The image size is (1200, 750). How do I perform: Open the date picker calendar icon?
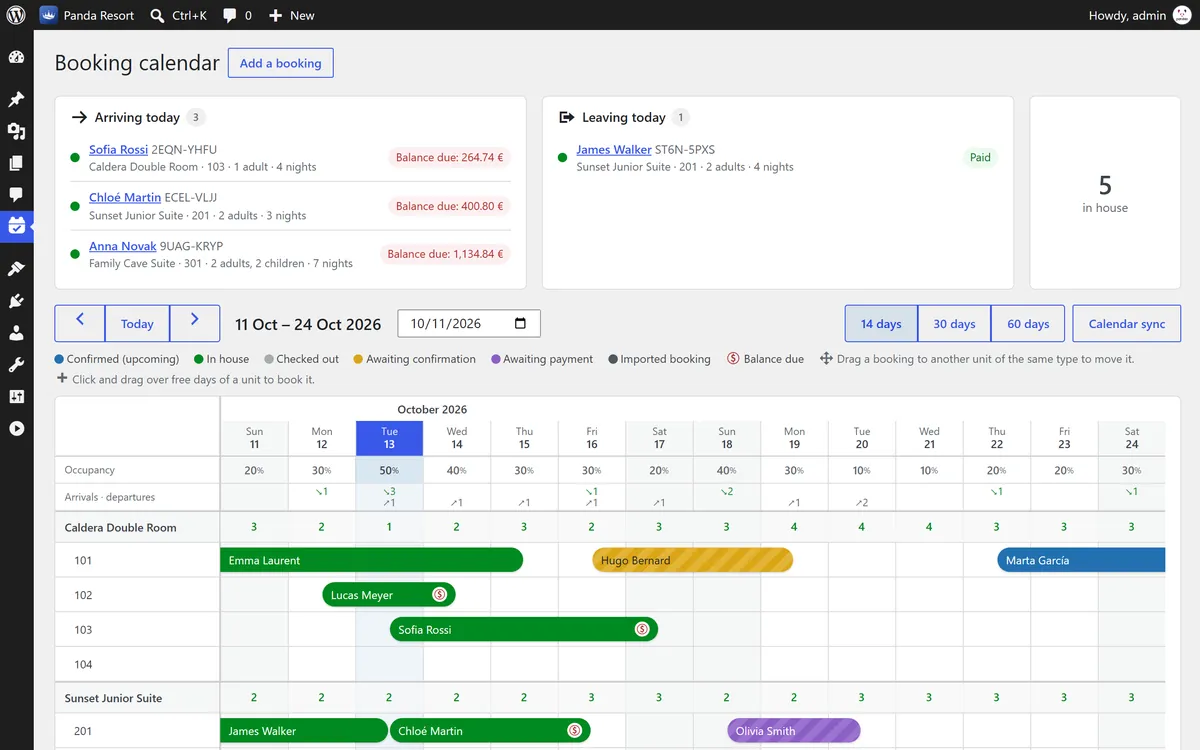tap(520, 323)
